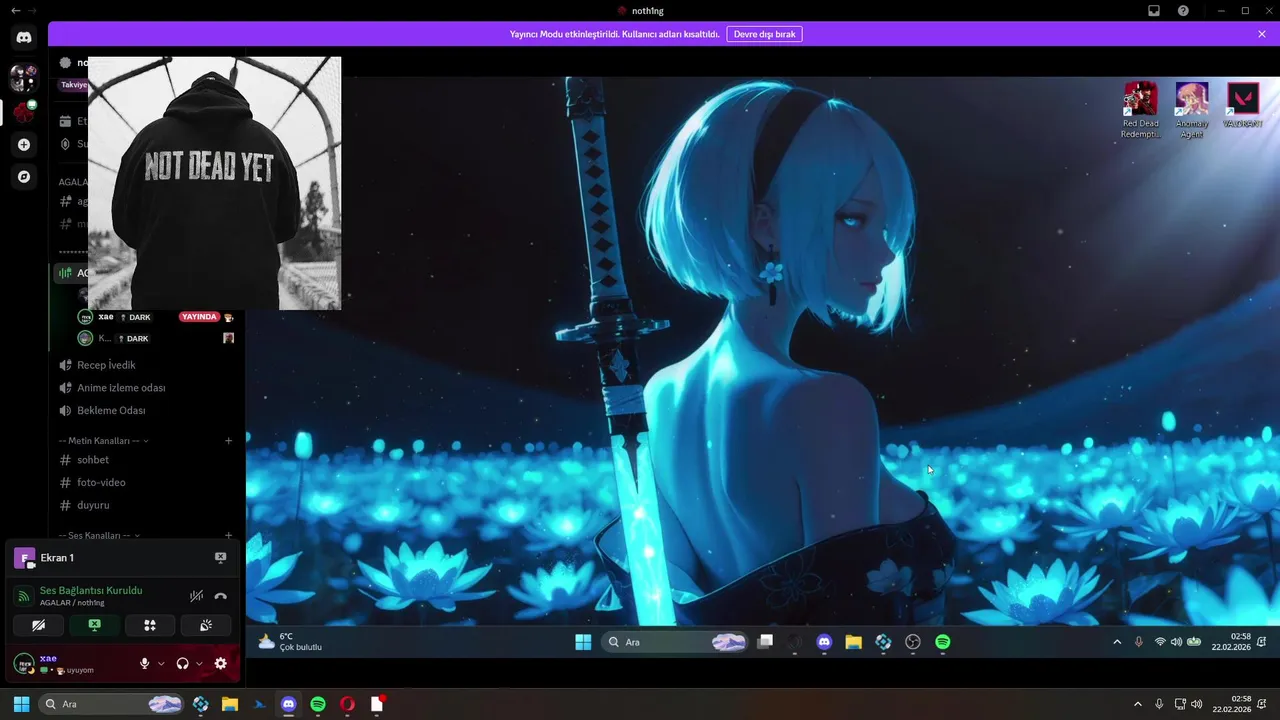The image size is (1280, 720).
Task: Open Opera from the Windows taskbar
Action: pos(347,704)
